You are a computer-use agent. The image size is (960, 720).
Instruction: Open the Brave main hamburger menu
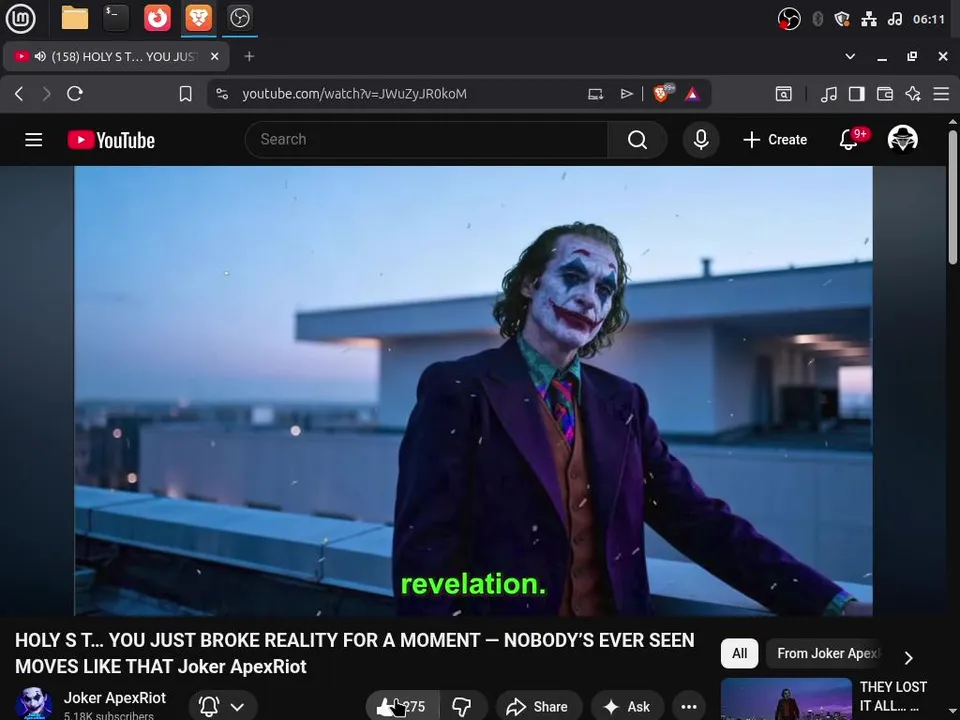click(x=941, y=94)
